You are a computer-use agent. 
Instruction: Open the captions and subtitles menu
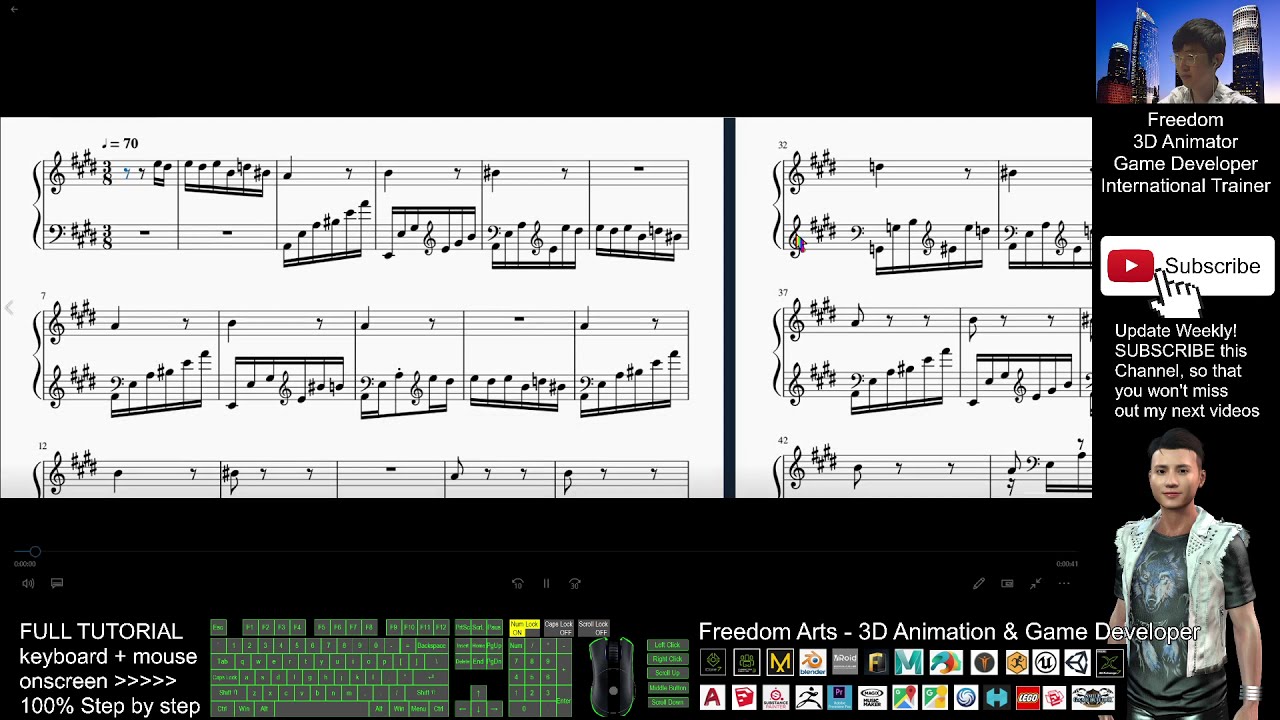pyautogui.click(x=57, y=583)
